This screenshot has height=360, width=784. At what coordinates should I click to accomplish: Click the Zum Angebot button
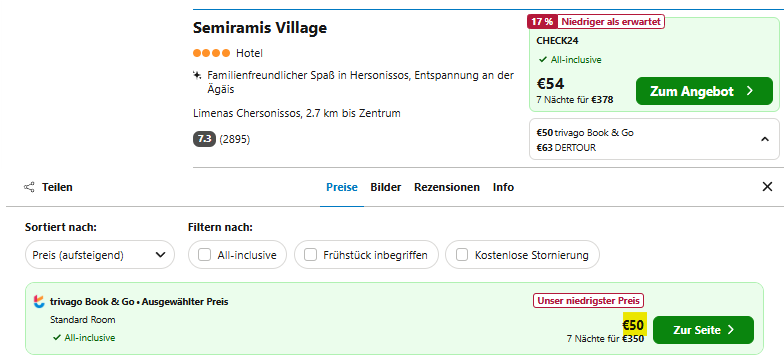click(704, 91)
